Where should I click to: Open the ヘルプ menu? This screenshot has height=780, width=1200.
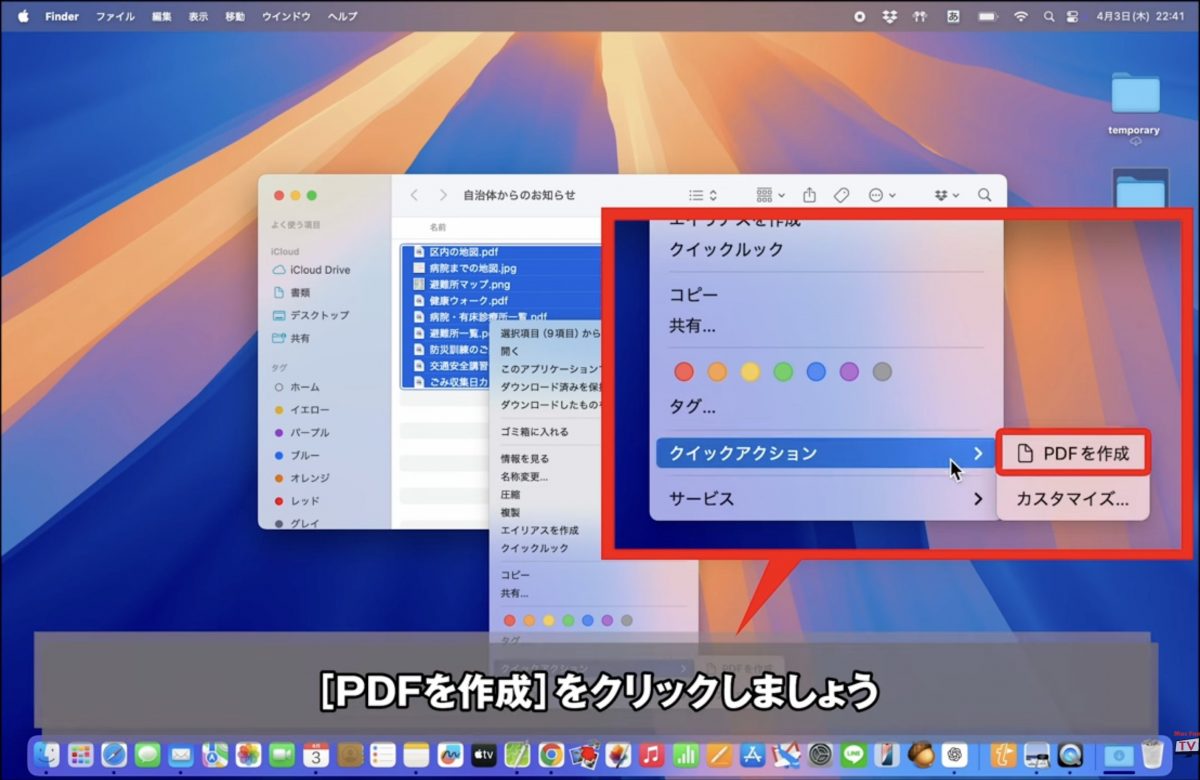pos(343,17)
